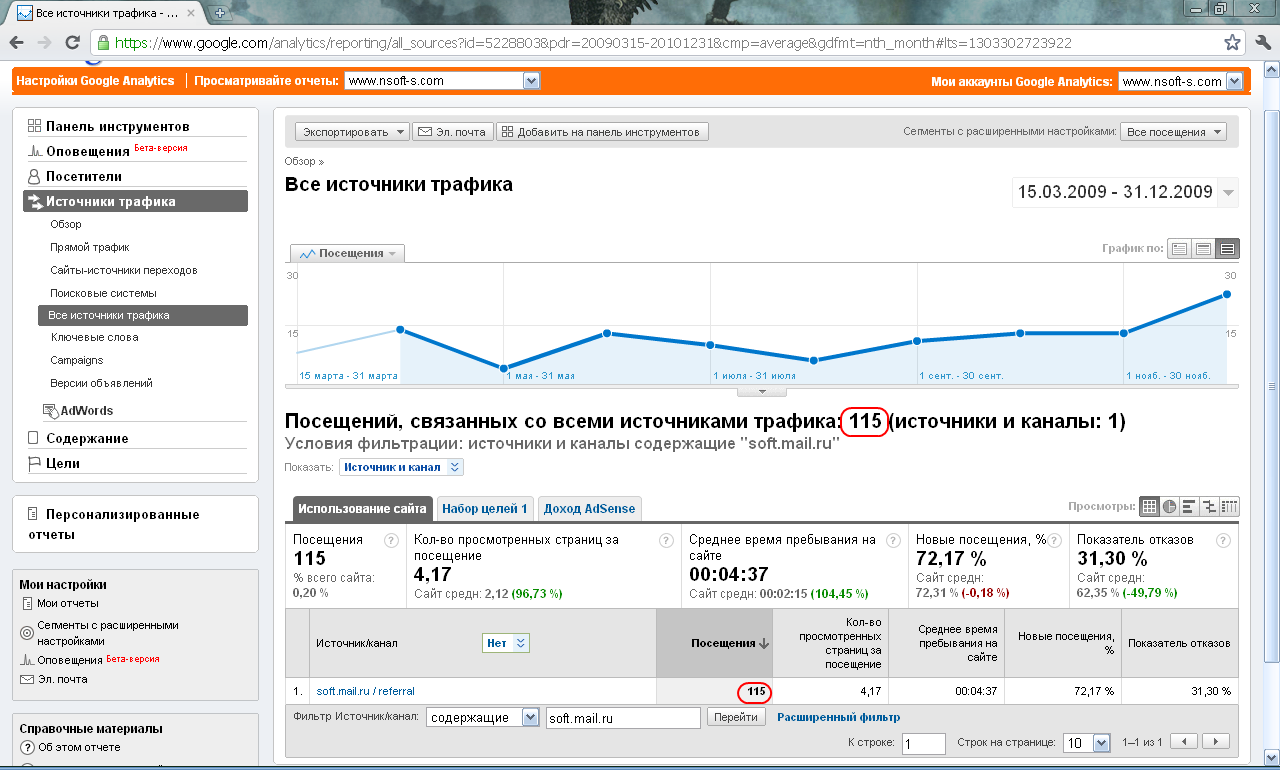Open the date range picker arrow
Image resolution: width=1280 pixels, height=770 pixels.
pos(1228,192)
